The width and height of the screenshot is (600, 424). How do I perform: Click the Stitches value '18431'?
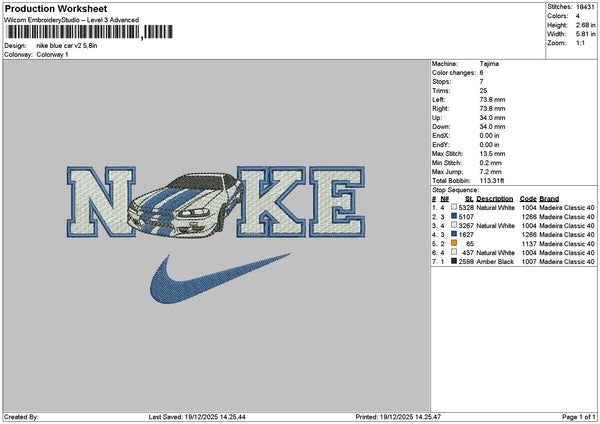585,7
